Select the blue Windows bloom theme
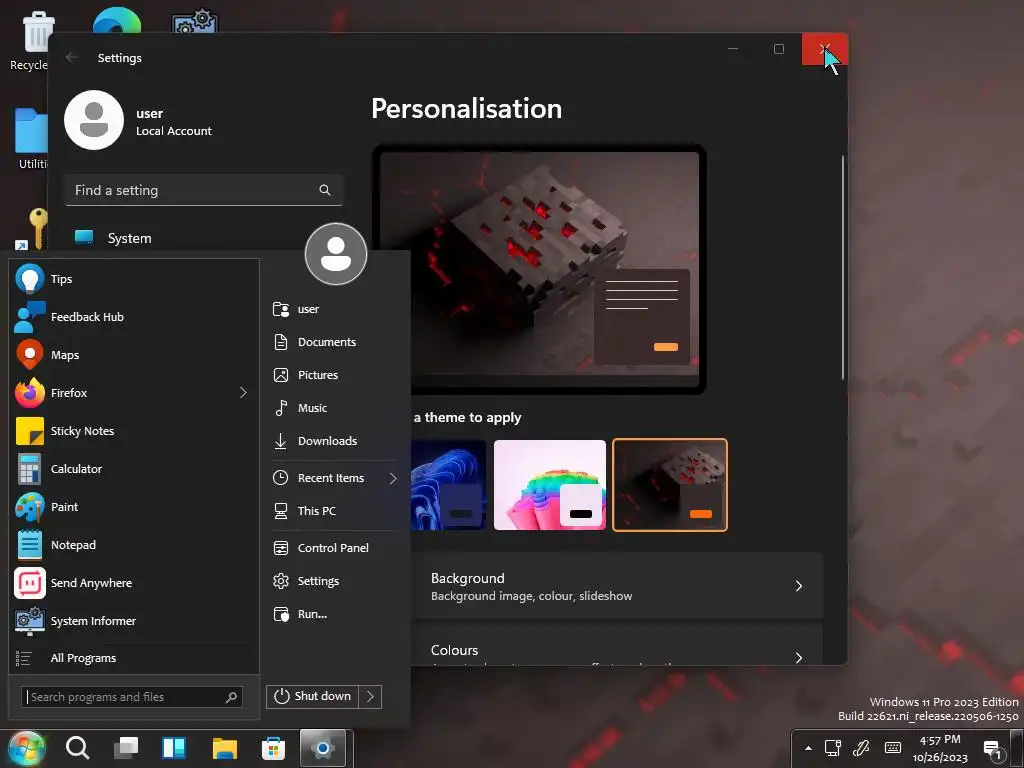The image size is (1024, 768). (x=449, y=485)
